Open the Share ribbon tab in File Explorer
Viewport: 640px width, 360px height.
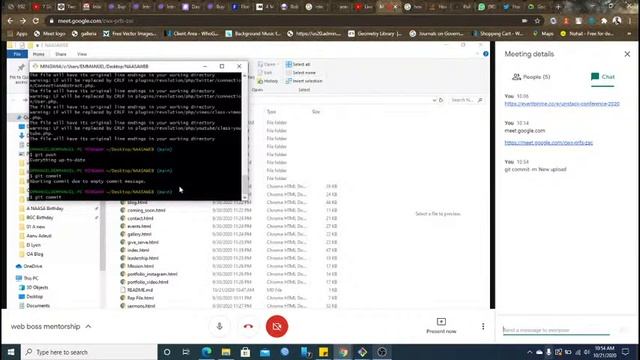[x=61, y=54]
